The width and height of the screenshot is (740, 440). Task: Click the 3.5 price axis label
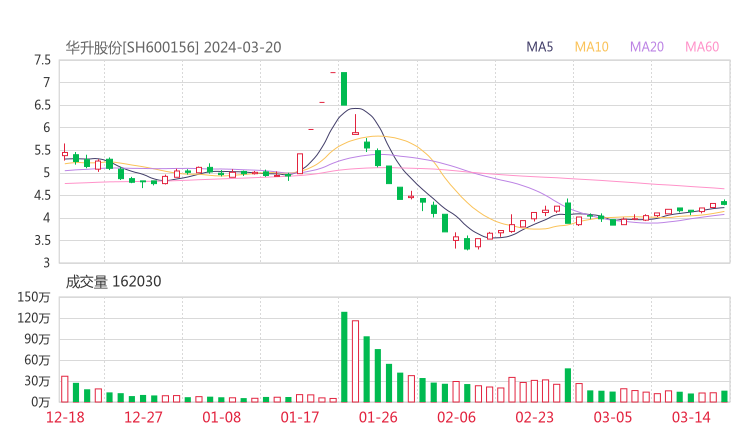coord(42,240)
